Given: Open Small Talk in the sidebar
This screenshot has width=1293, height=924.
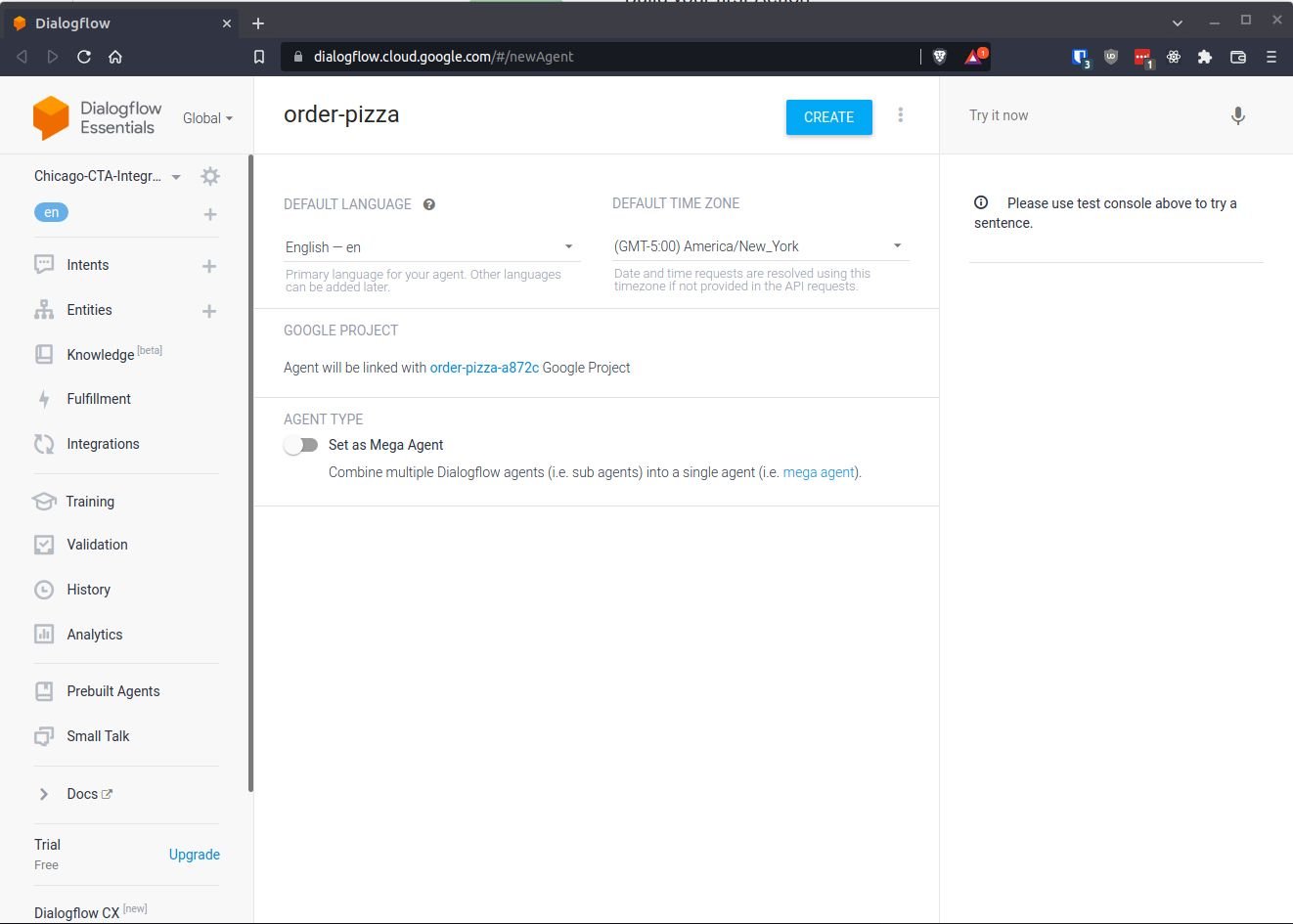Looking at the screenshot, I should pos(98,736).
